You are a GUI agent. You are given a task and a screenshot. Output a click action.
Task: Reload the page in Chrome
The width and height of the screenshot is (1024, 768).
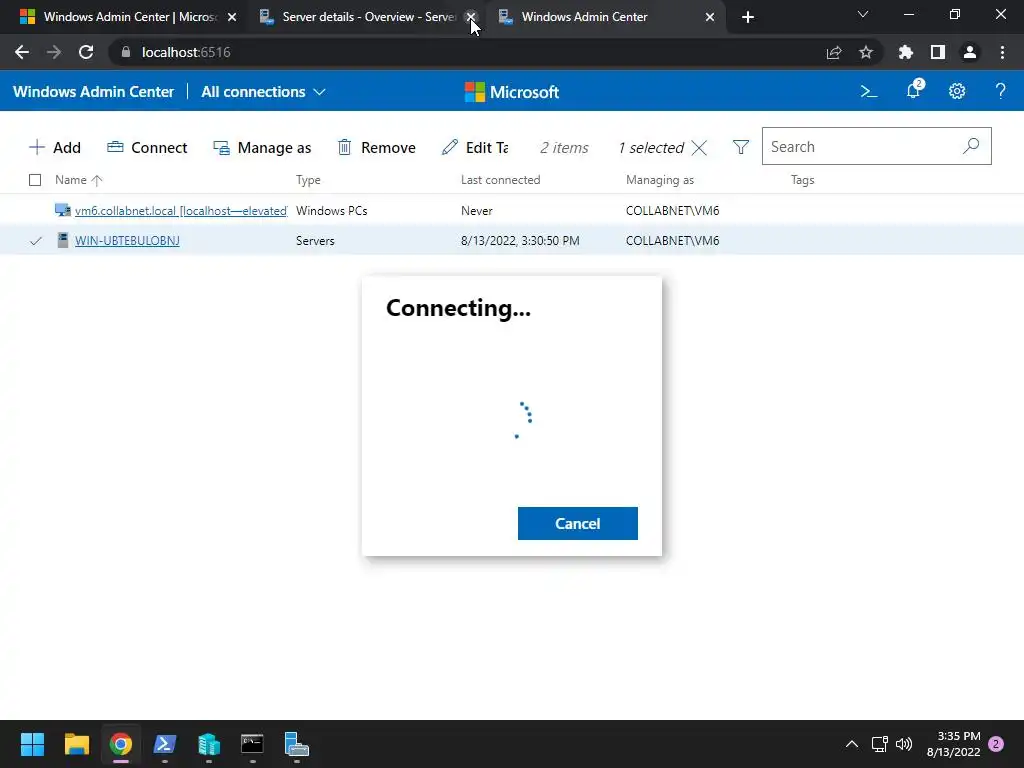click(86, 52)
